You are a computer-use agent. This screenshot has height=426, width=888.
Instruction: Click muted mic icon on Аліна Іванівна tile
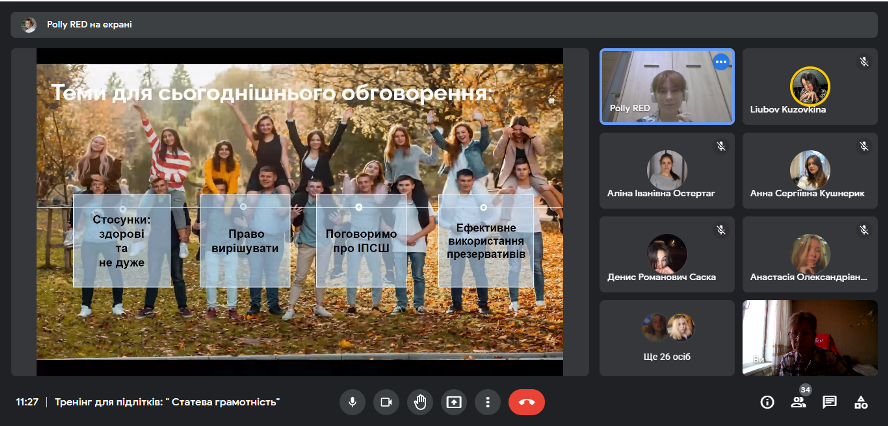[720, 146]
